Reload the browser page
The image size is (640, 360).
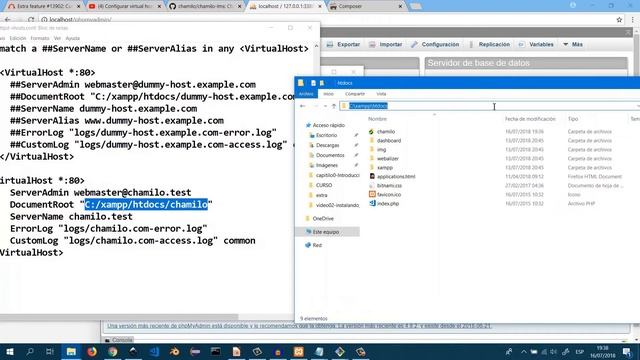coord(31,19)
